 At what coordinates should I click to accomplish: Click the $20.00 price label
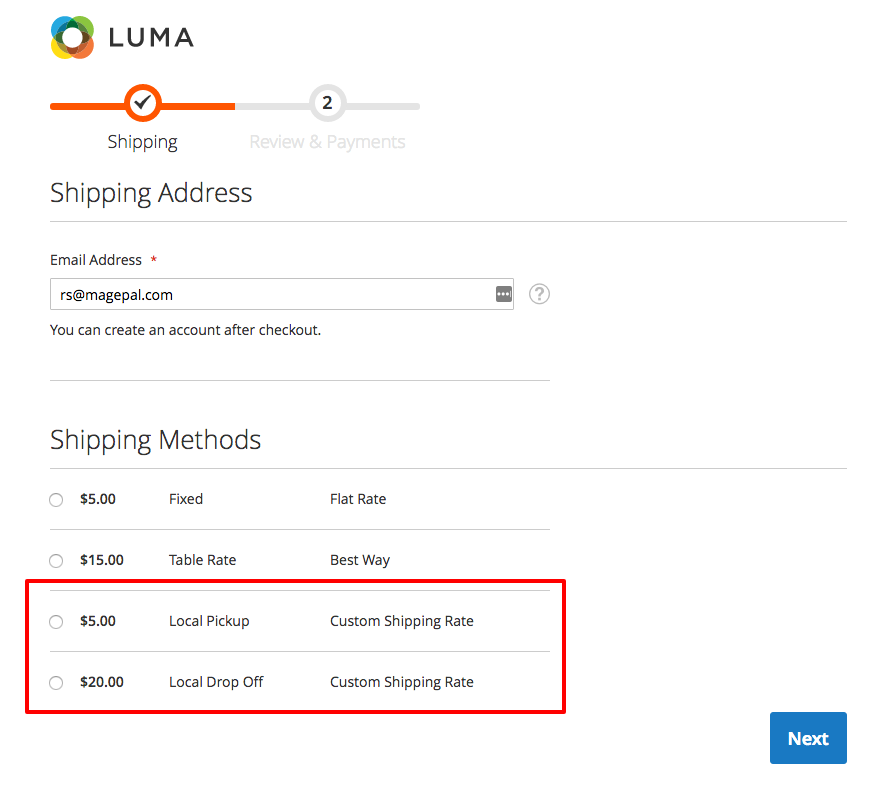[x=102, y=682]
